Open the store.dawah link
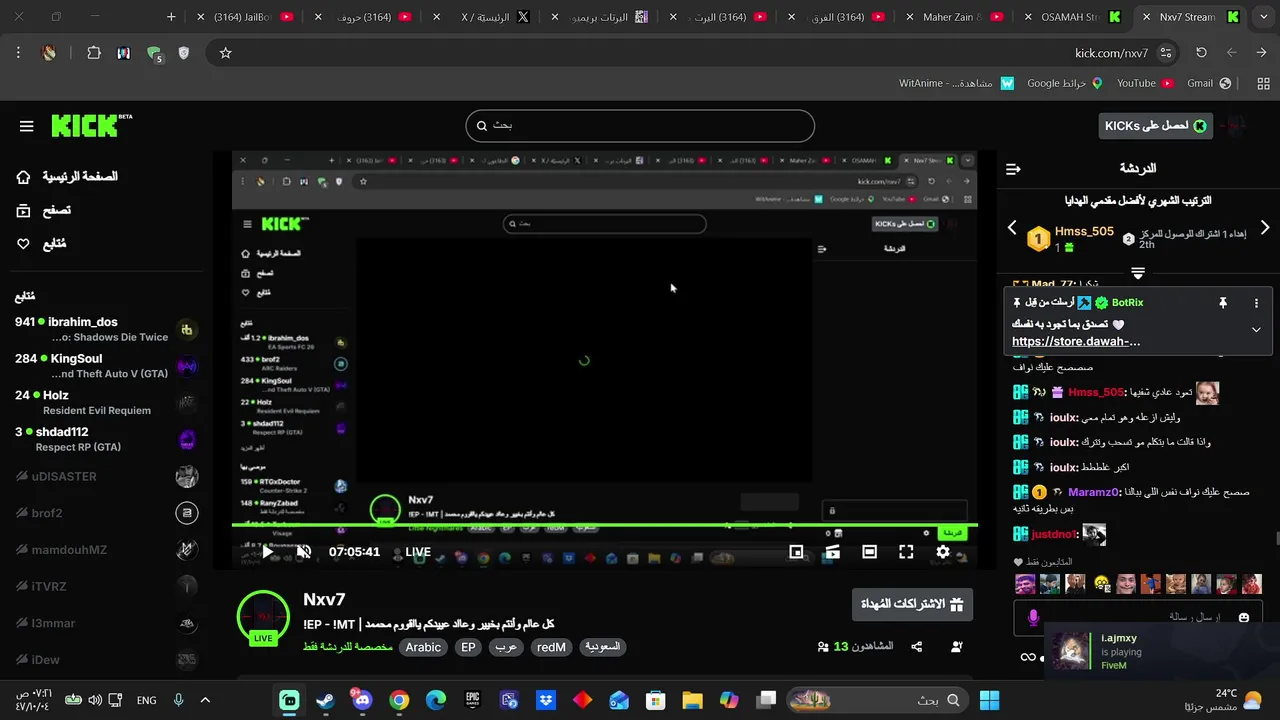This screenshot has width=1280, height=720. 1076,342
